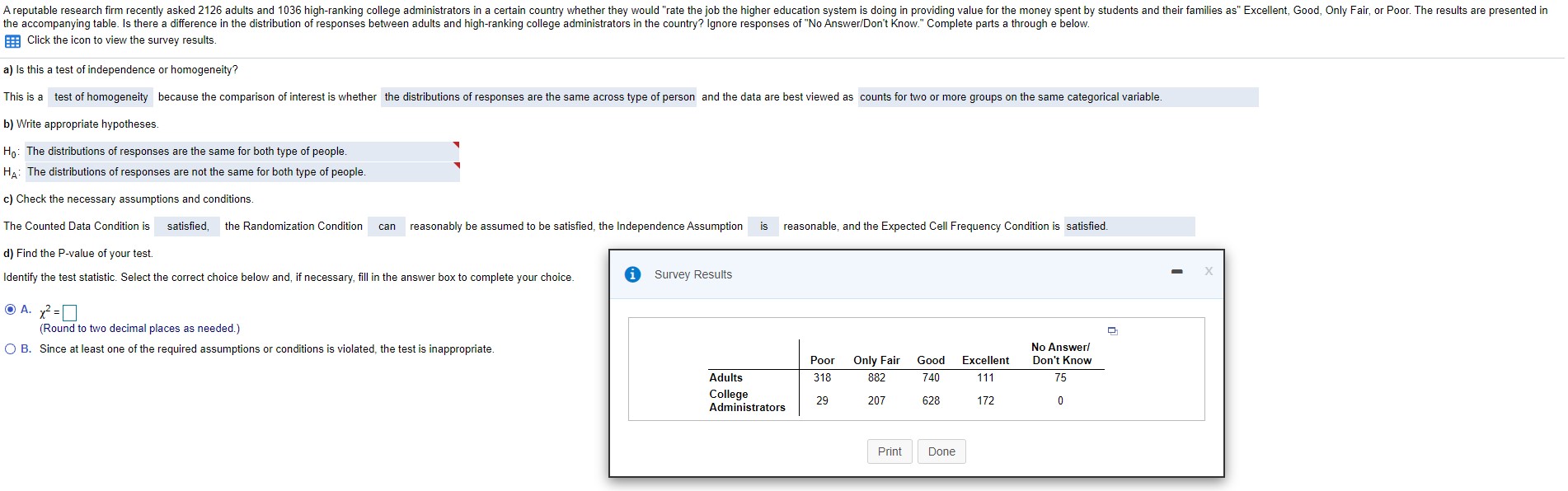
Task: Open the Randomization Condition 'can' dropdown
Action: click(x=387, y=227)
